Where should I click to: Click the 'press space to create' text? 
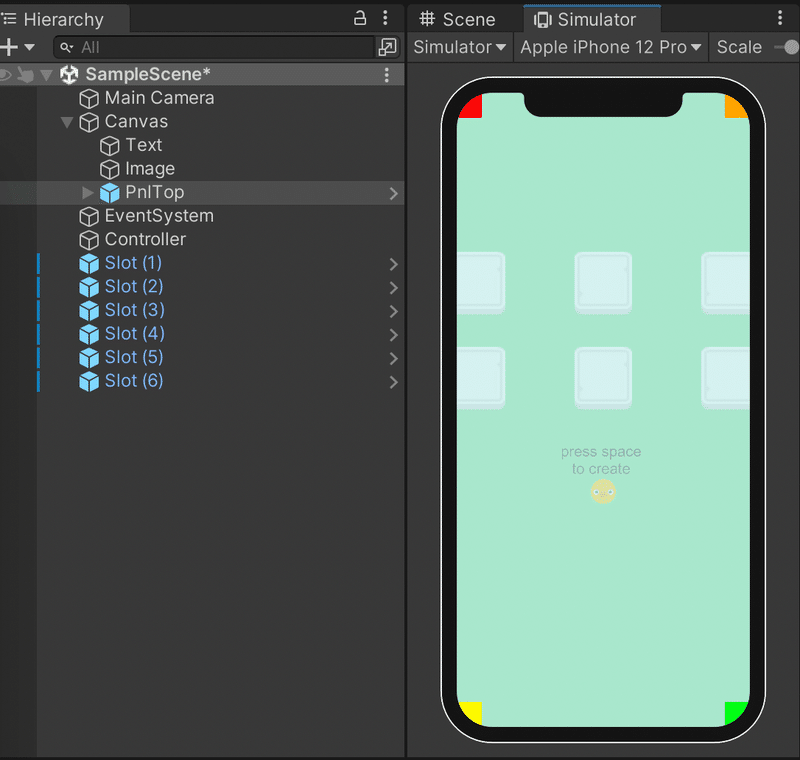click(x=601, y=460)
